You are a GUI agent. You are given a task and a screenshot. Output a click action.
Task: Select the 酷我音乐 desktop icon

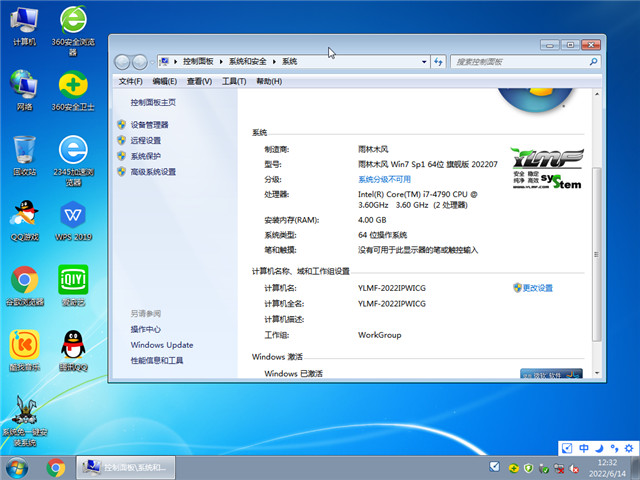point(24,351)
